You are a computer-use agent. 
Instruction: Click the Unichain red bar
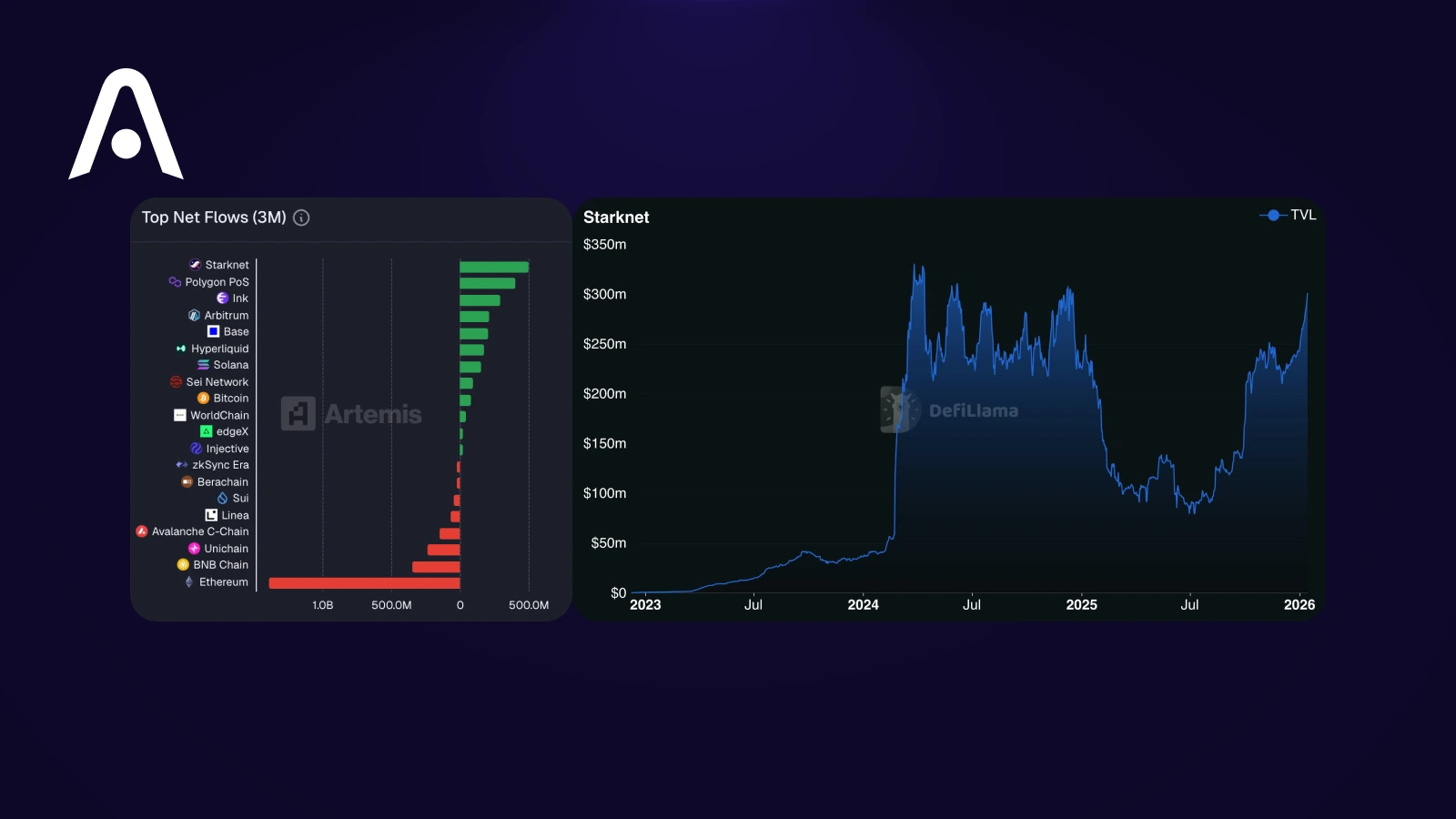tap(443, 550)
